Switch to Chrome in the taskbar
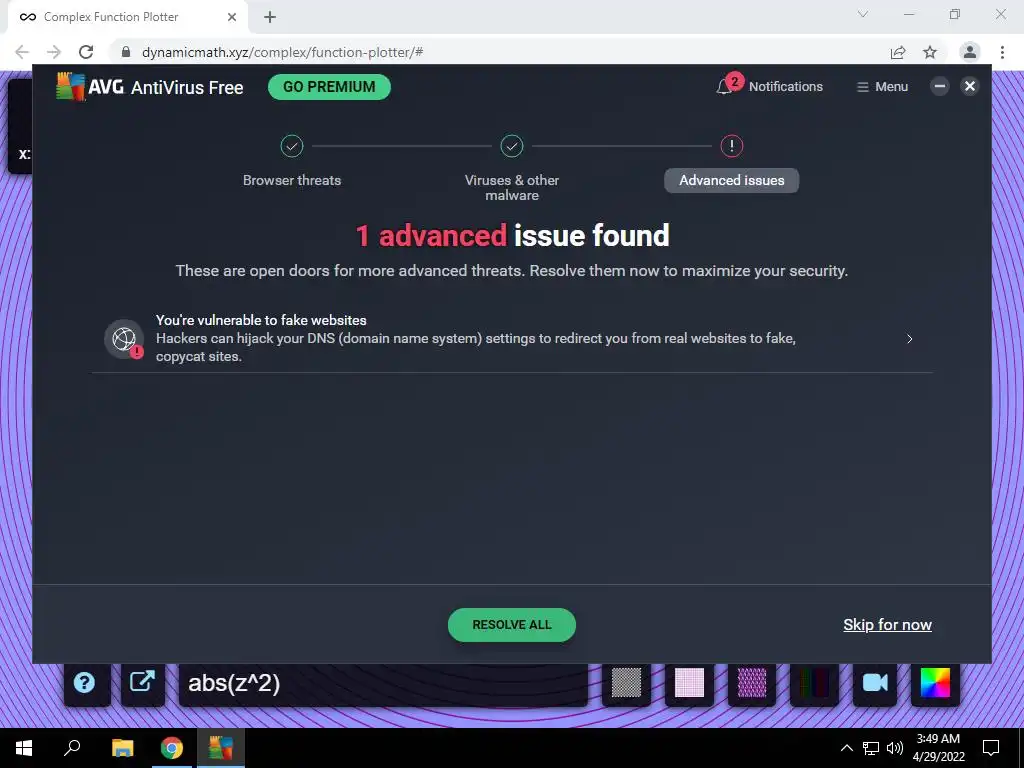1024x768 pixels. coord(172,748)
